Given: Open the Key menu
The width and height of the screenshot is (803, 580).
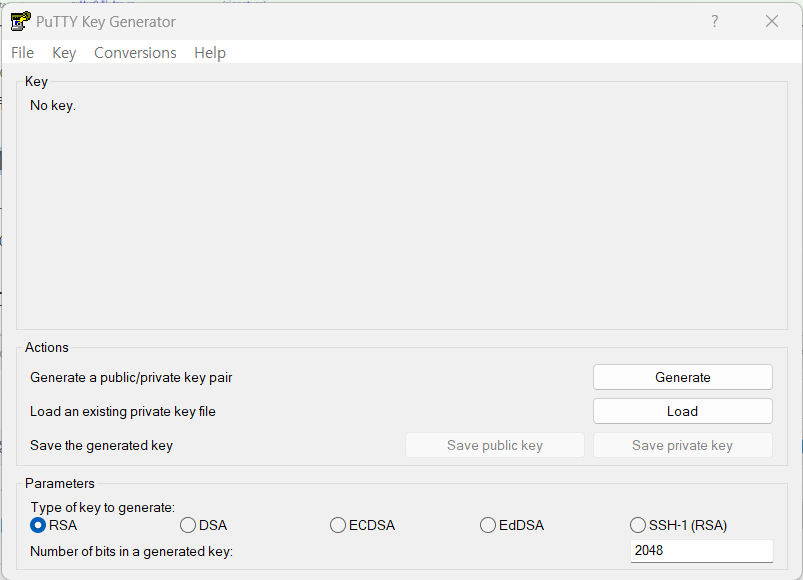Looking at the screenshot, I should [64, 53].
